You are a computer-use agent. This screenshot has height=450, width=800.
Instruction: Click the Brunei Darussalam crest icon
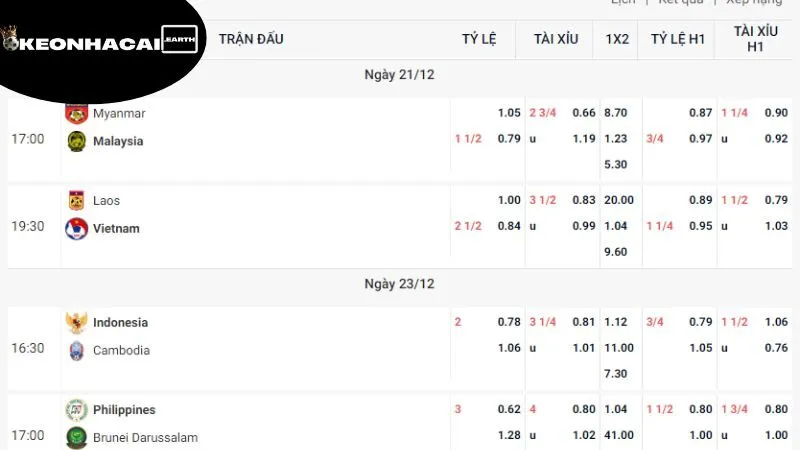click(76, 437)
